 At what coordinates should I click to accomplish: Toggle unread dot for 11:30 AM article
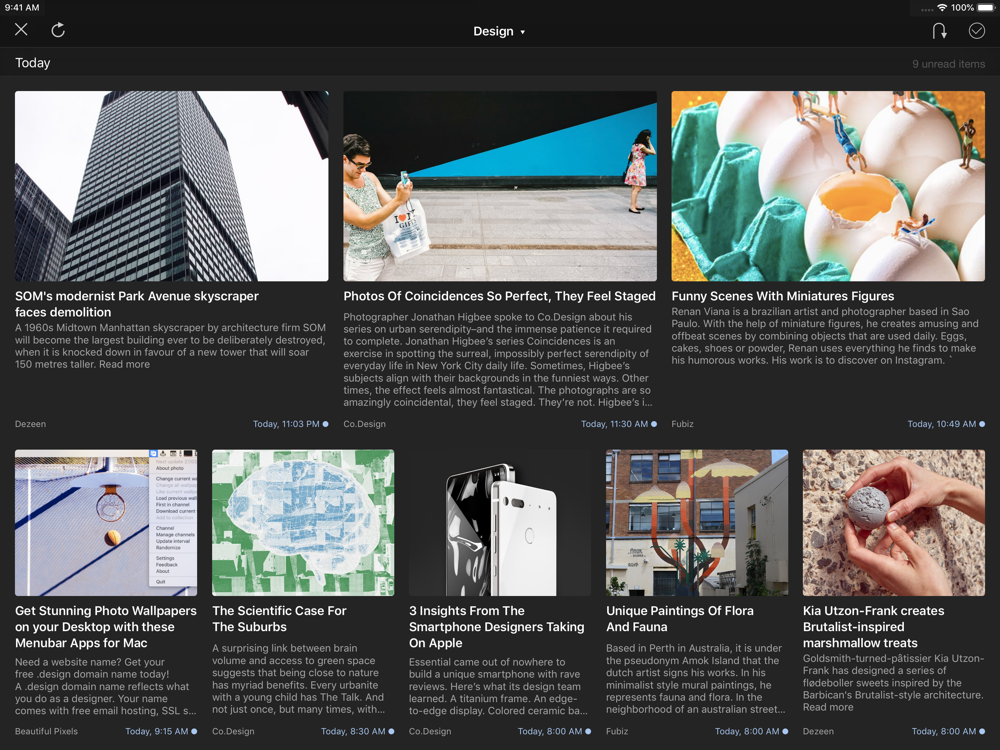(654, 424)
